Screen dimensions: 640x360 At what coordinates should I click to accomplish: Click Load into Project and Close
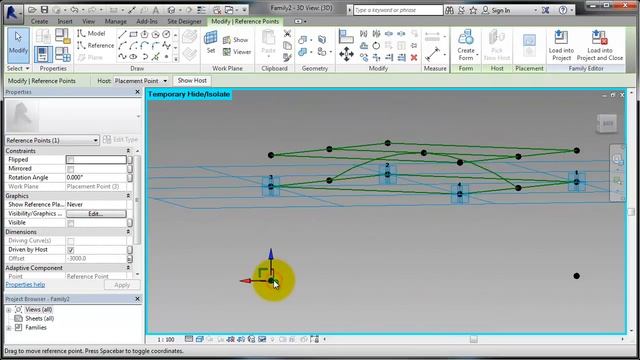(x=600, y=45)
